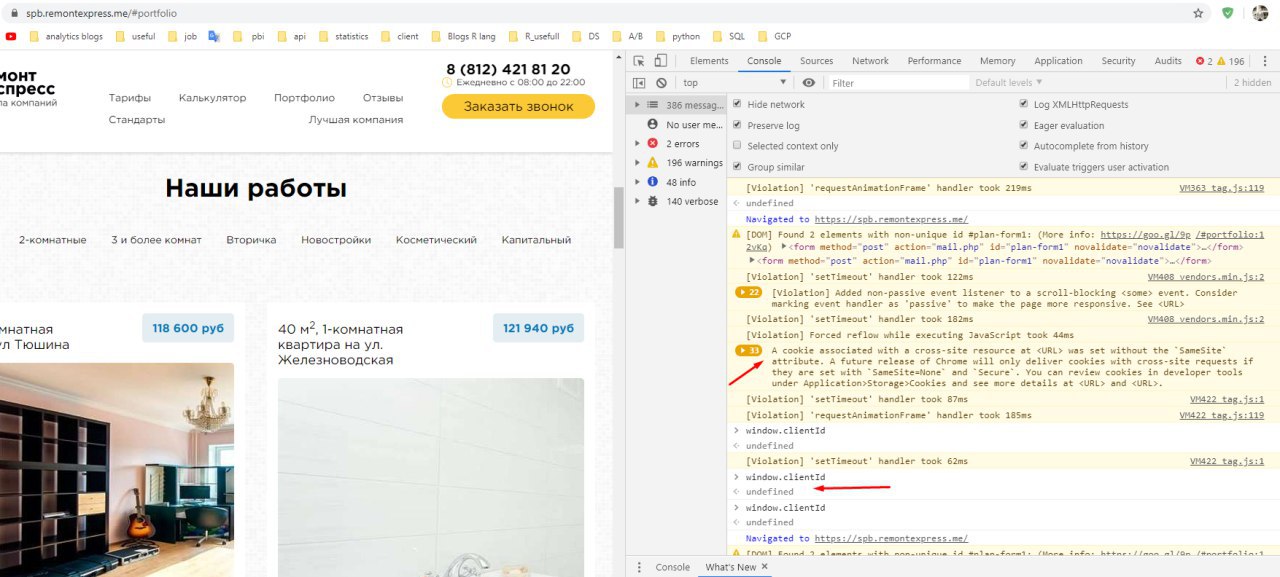The width and height of the screenshot is (1280, 577).
Task: Open DevTools three-dot customize menu
Action: point(1266,61)
